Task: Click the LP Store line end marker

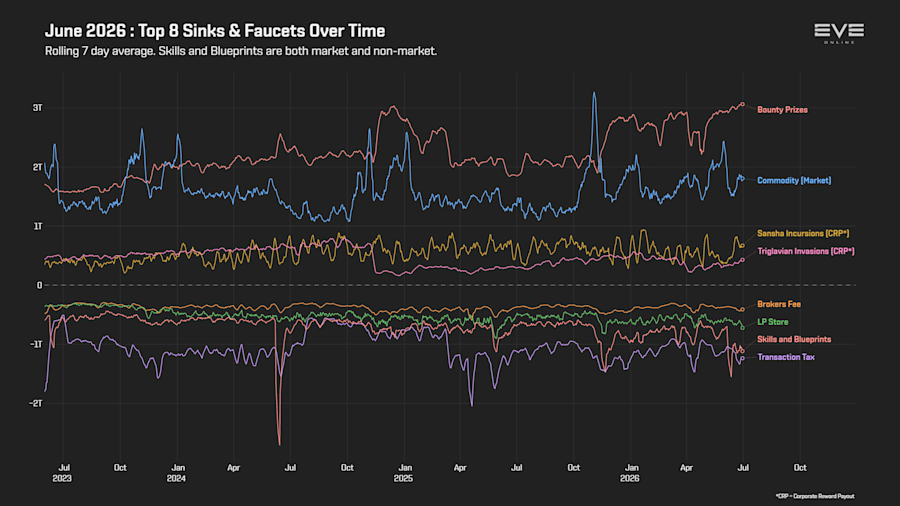Action: tap(743, 328)
